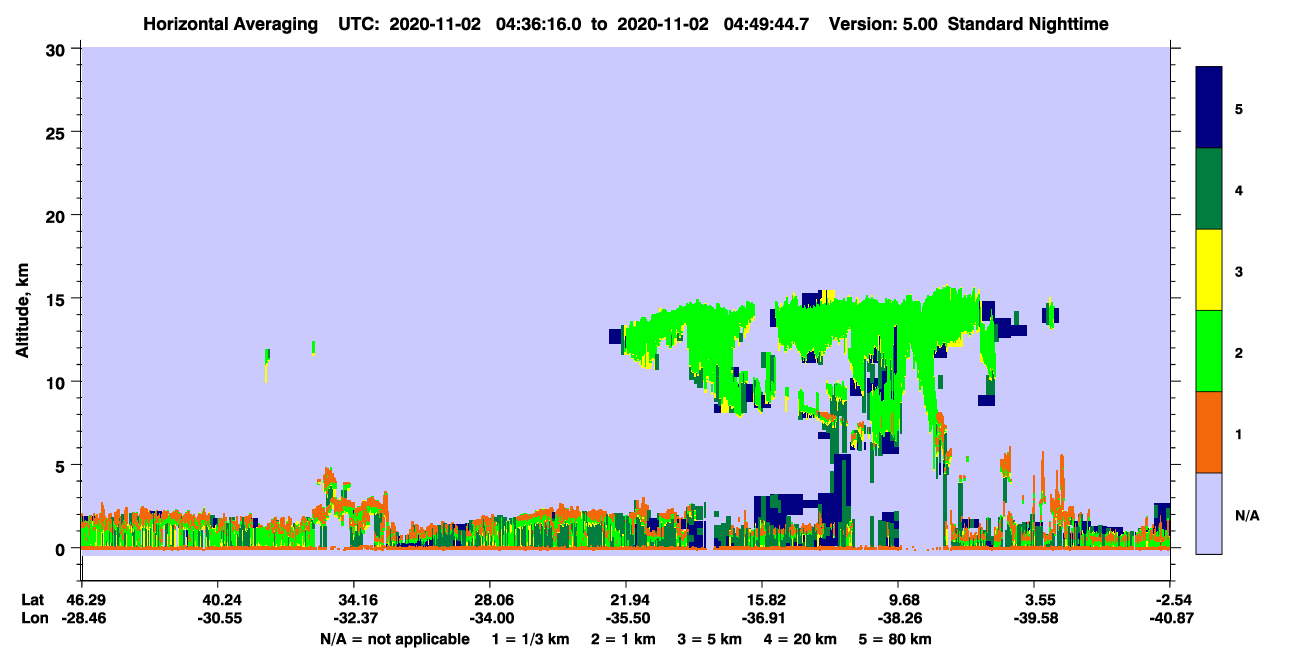
Task: Click legend text "1 = 1/3 km"
Action: click(531, 639)
